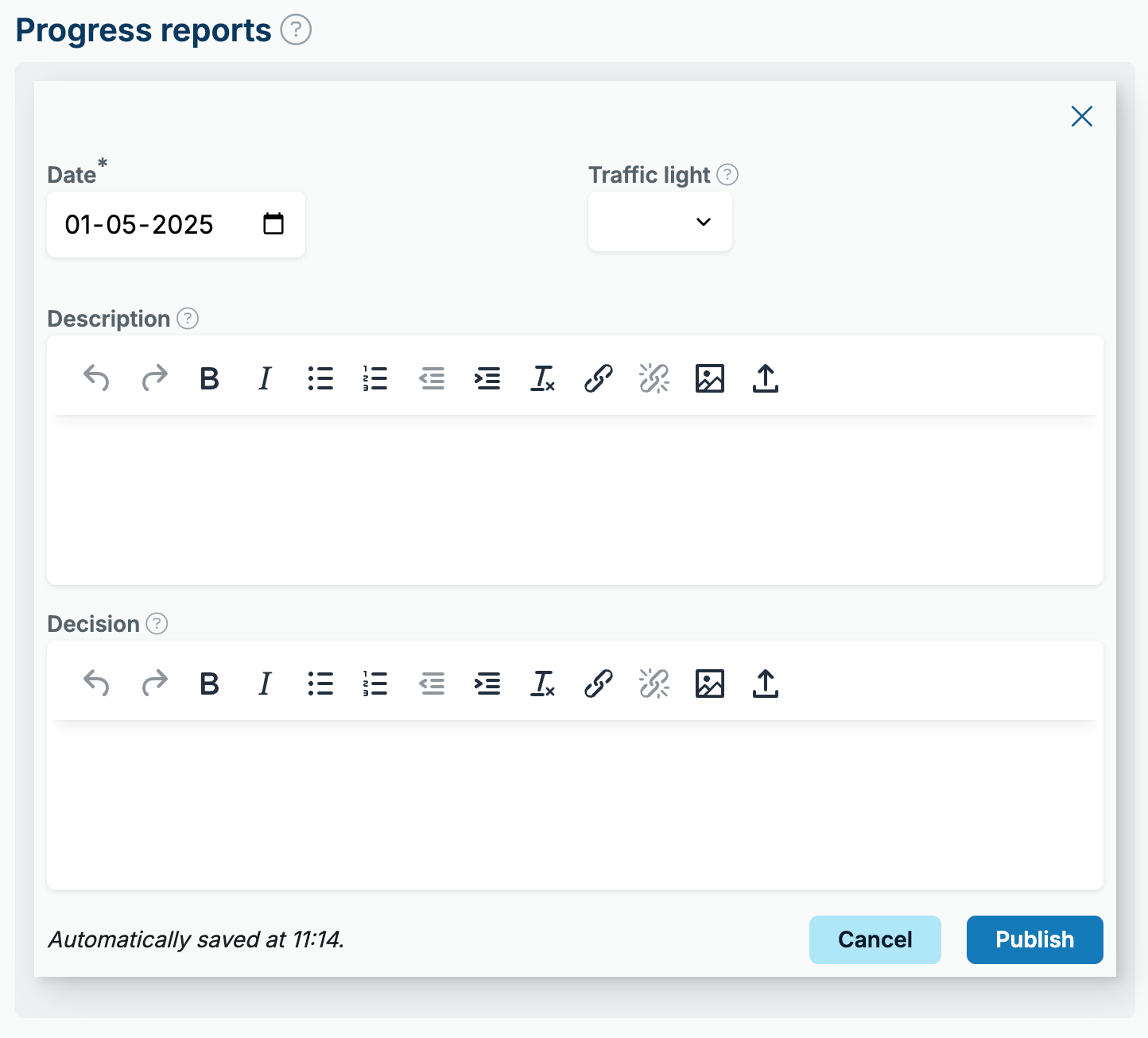
Task: Click Bold in Description toolbar
Action: [x=209, y=378]
